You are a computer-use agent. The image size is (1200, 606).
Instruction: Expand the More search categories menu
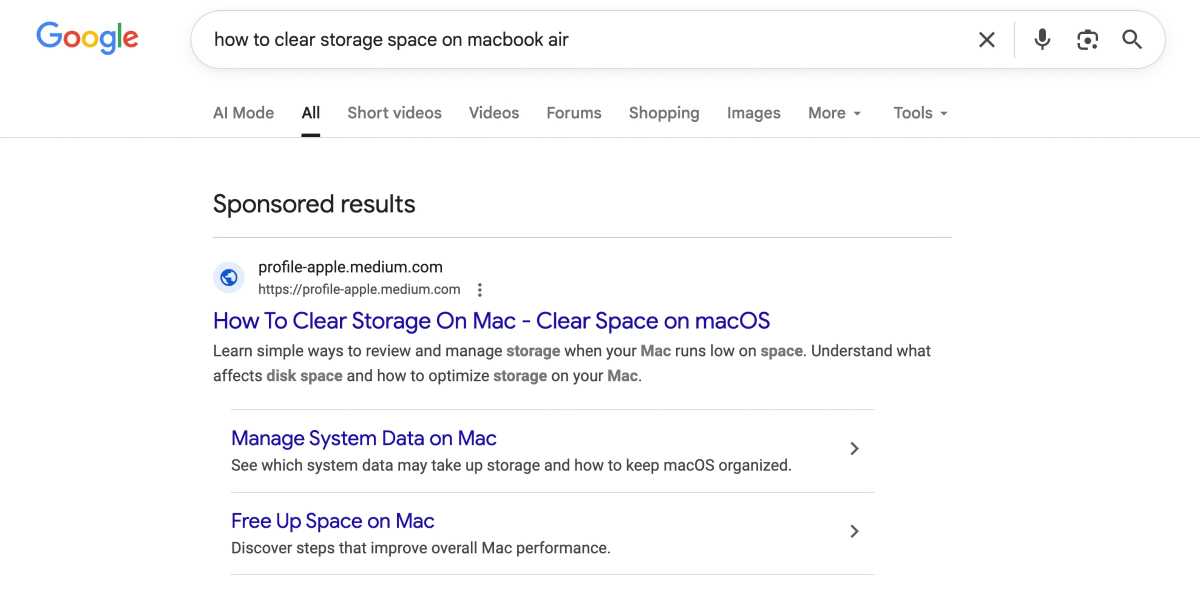(834, 112)
